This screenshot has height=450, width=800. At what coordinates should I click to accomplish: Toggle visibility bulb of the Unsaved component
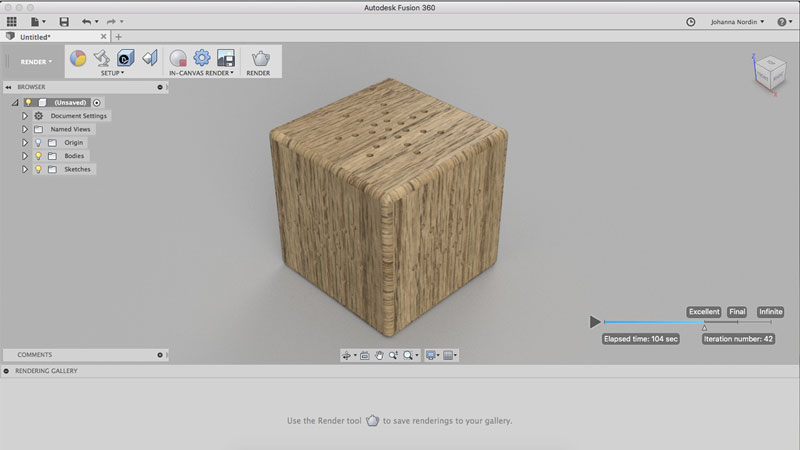(29, 103)
